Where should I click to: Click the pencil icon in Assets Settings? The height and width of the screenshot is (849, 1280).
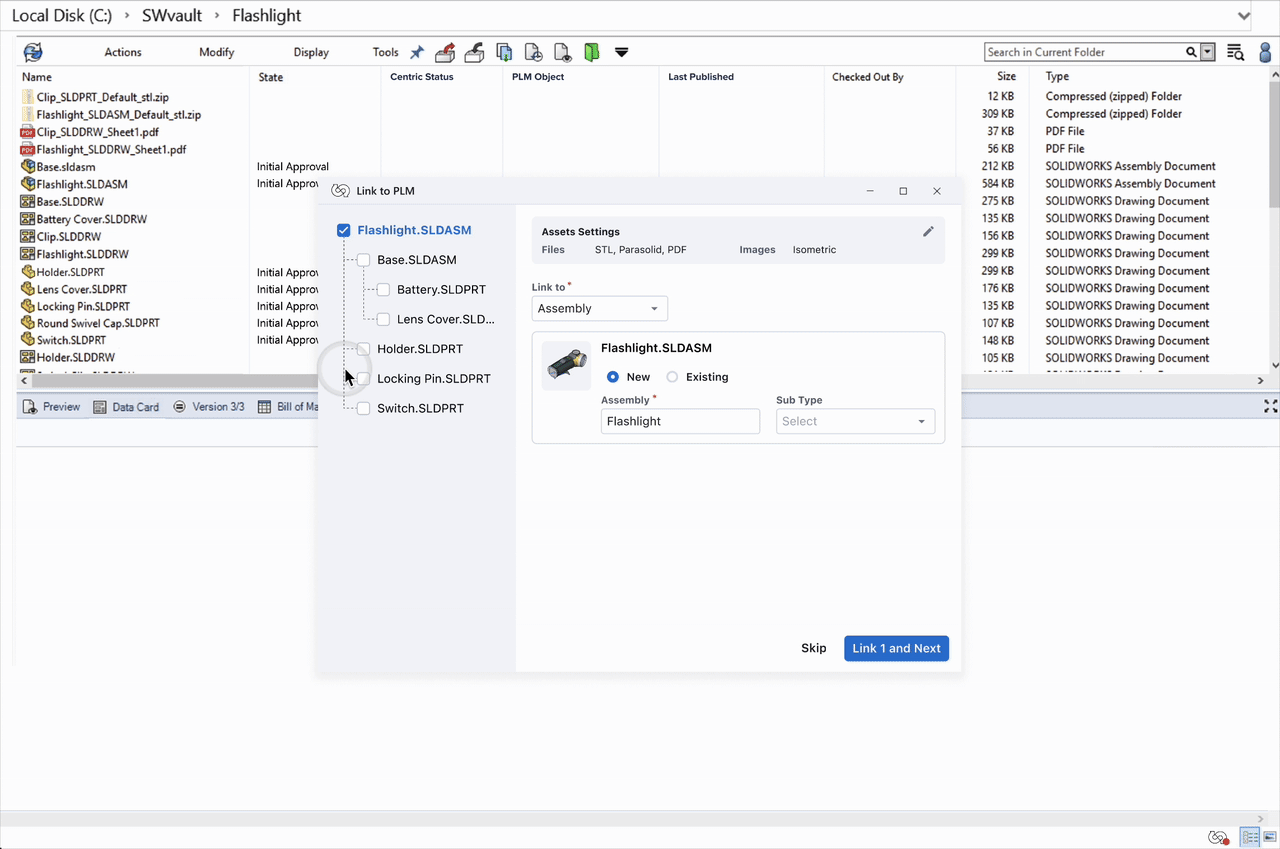[928, 231]
